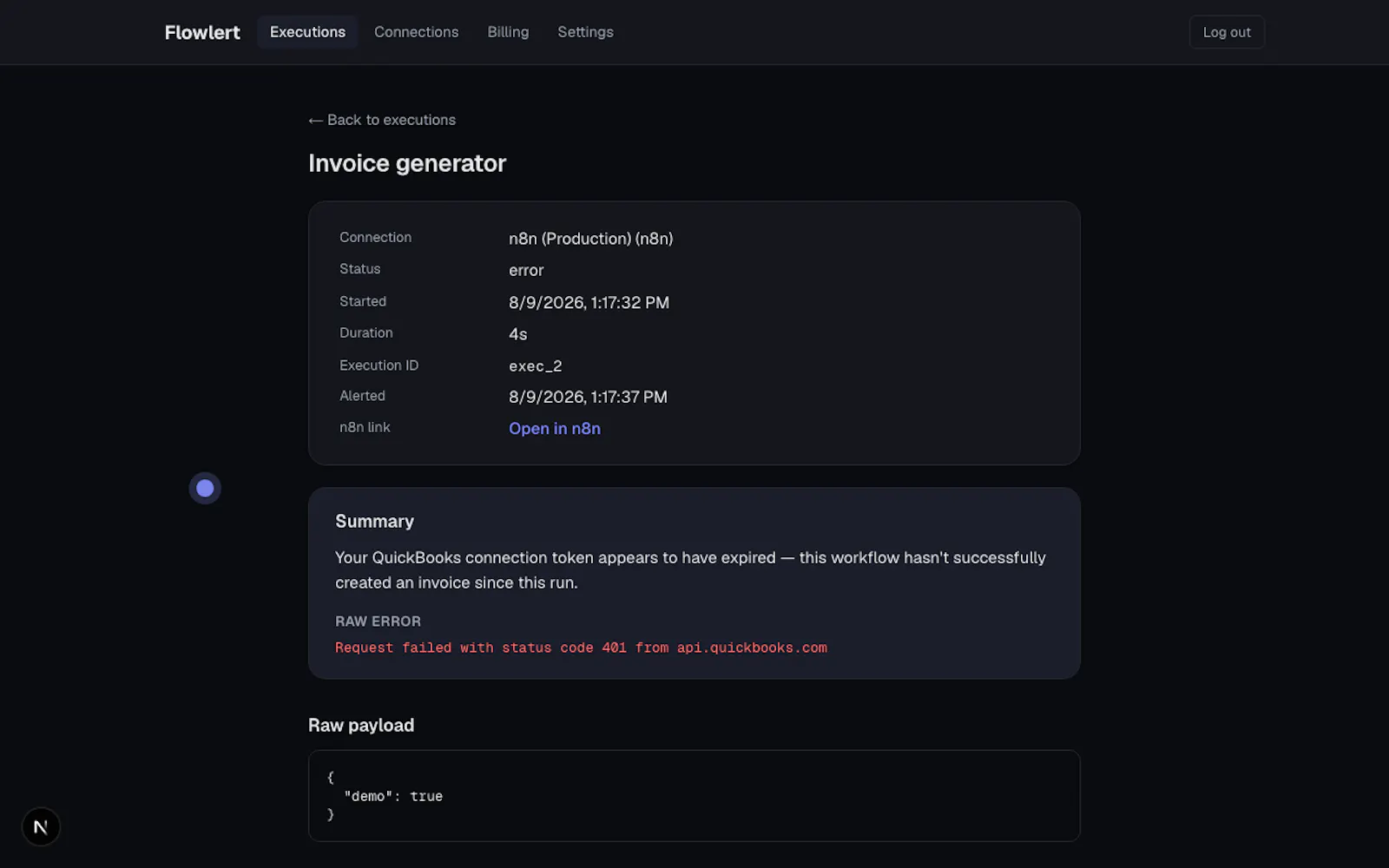Open the execution in n8n
The width and height of the screenshot is (1389, 868).
555,429
